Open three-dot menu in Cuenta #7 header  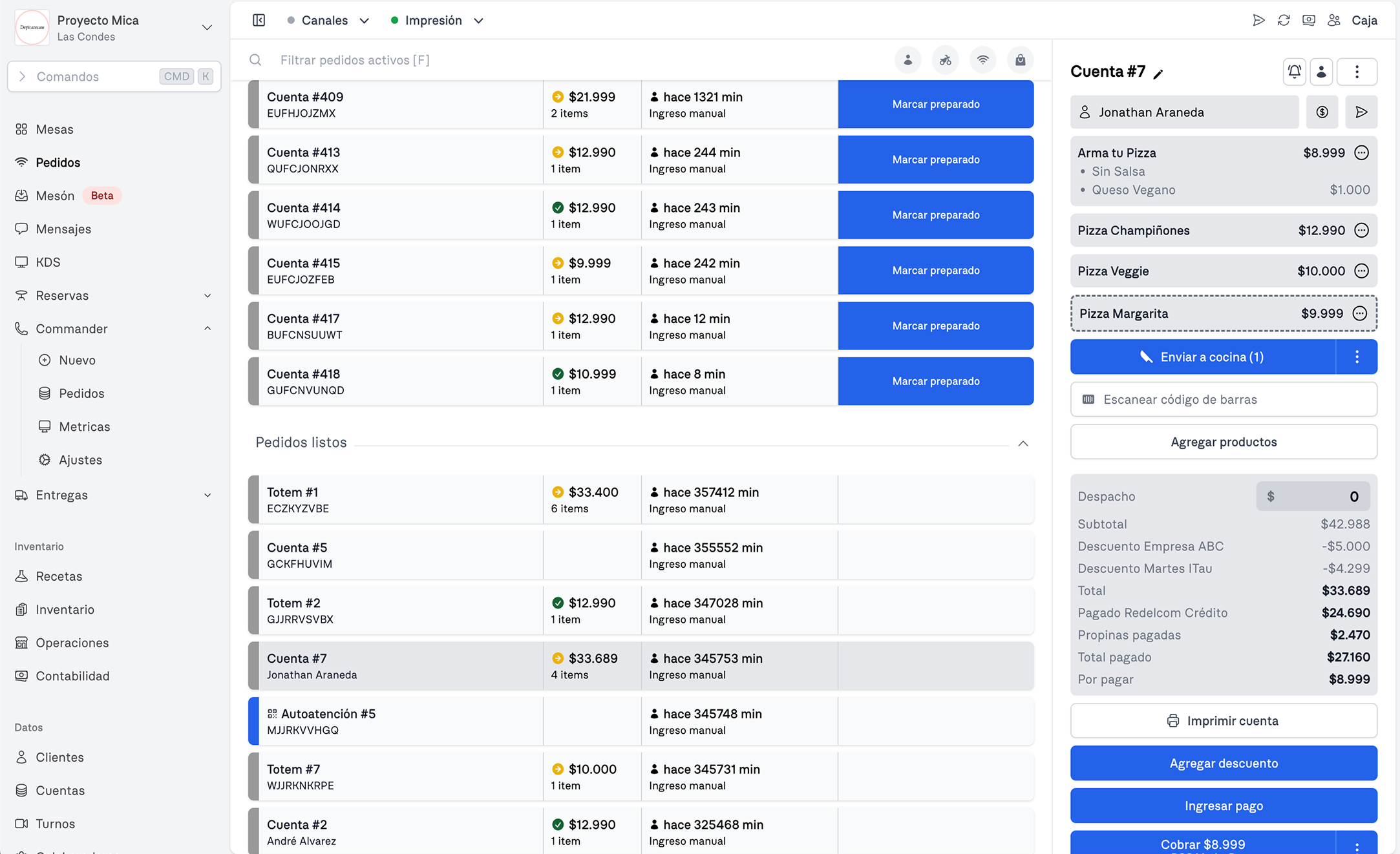(x=1357, y=72)
